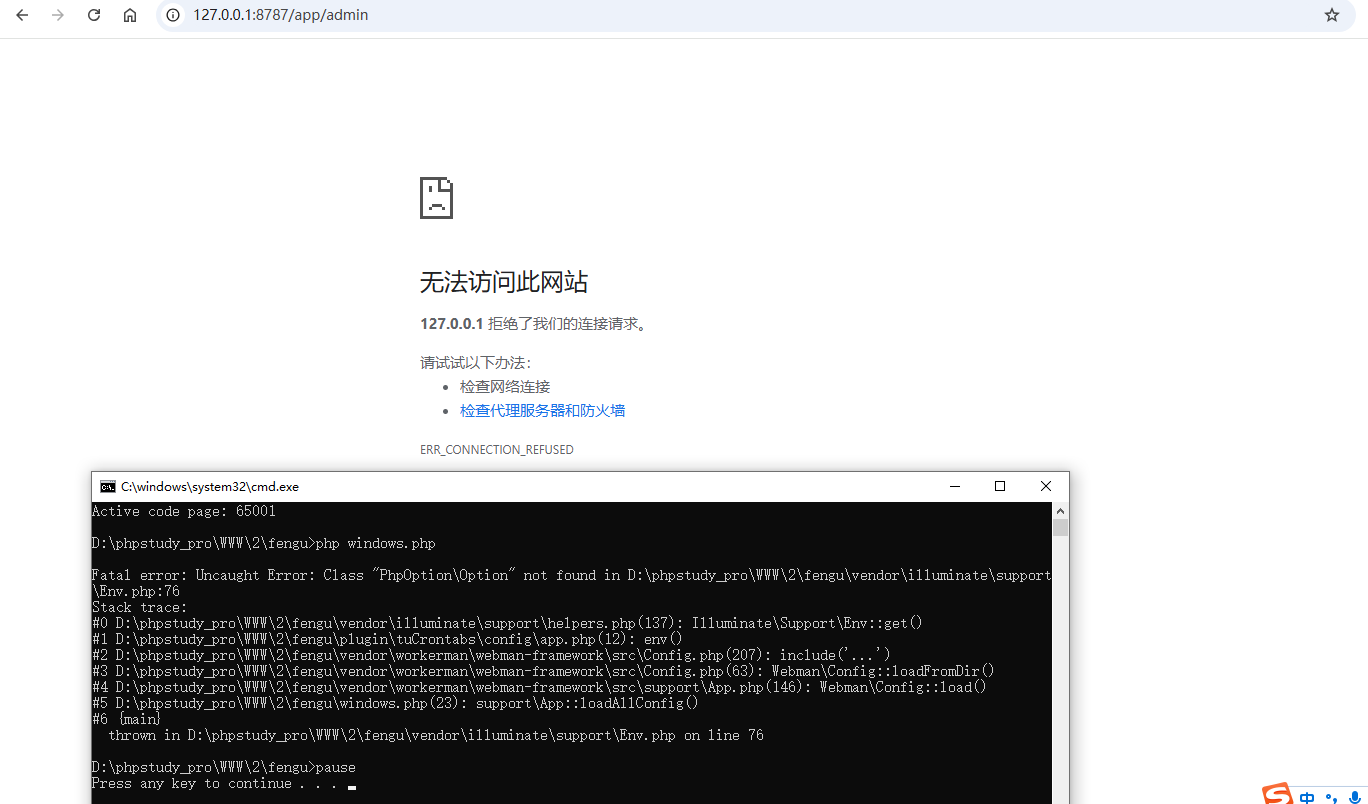Click the 'php windows.php' command line
The width and height of the screenshot is (1368, 804).
264,543
